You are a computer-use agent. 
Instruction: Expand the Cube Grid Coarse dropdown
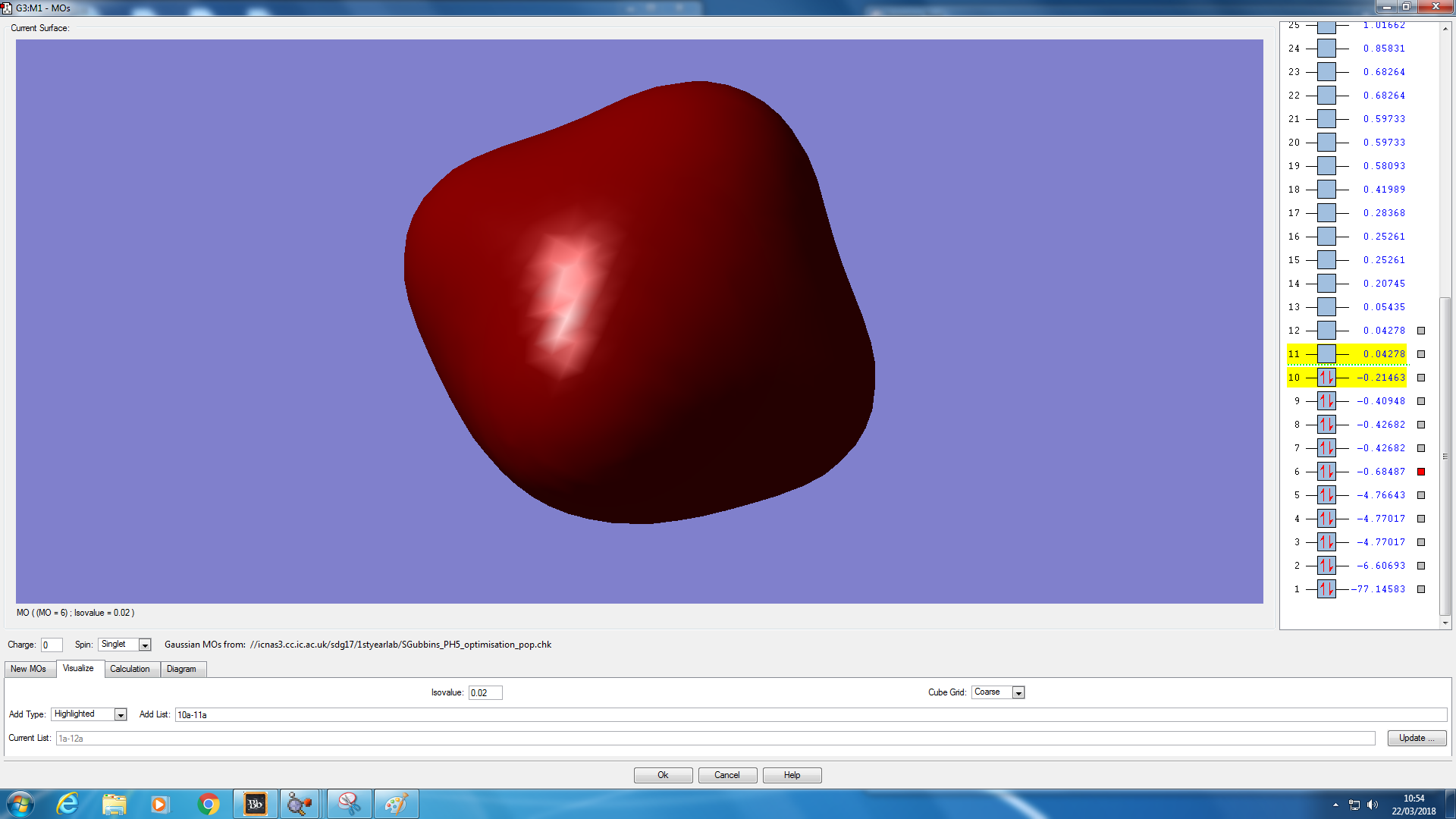(x=1018, y=693)
